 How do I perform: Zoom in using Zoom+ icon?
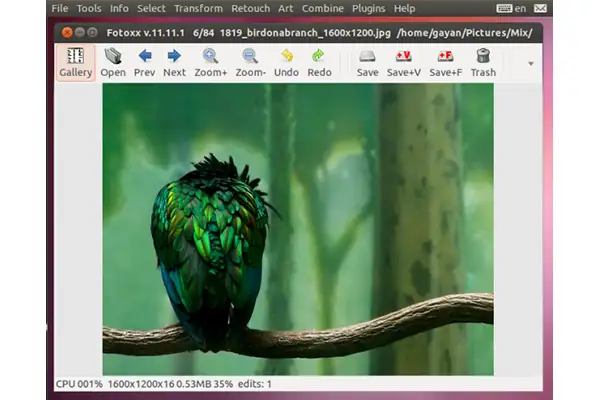point(210,62)
